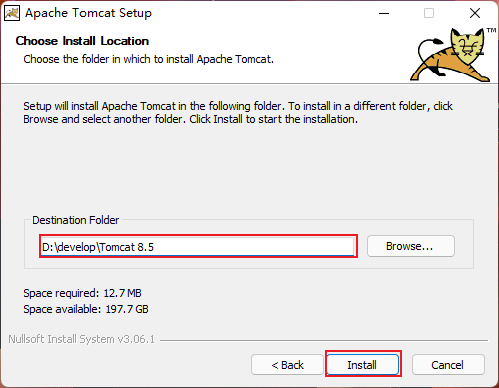Screen dimensions: 499x388
Task: Click the path text D:\develop\Tomcat 8.5
Action: tap(98, 247)
